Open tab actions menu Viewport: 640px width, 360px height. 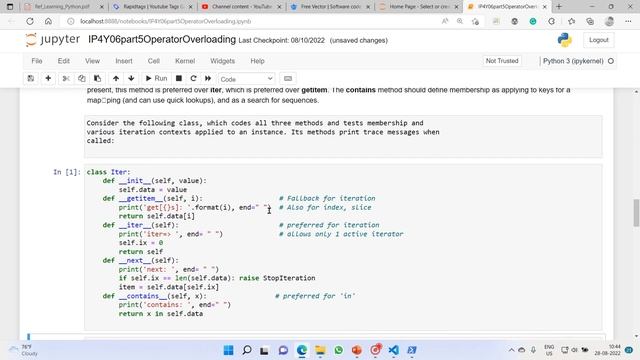coord(10,7)
